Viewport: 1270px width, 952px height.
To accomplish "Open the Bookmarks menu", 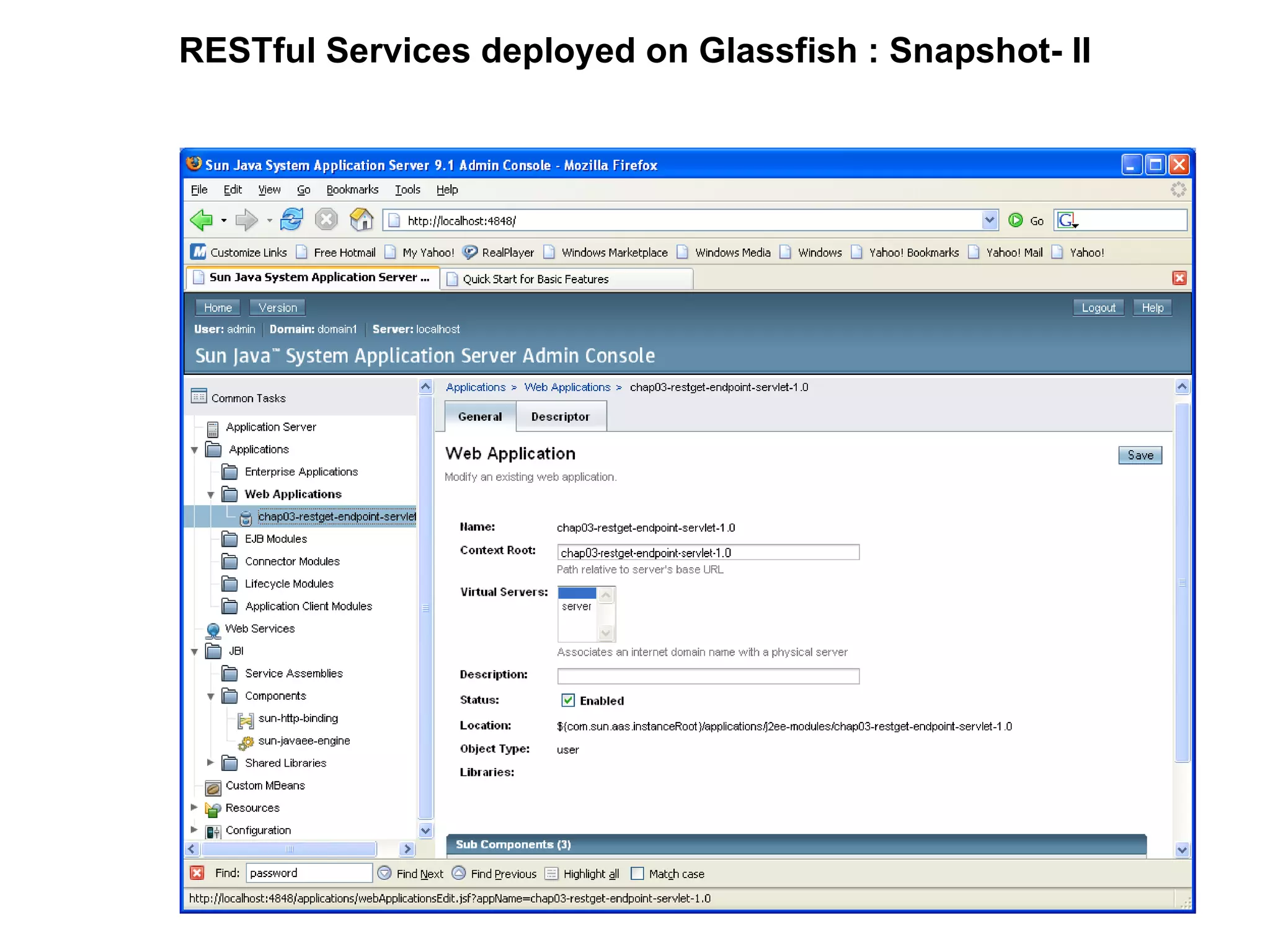I will click(x=352, y=190).
